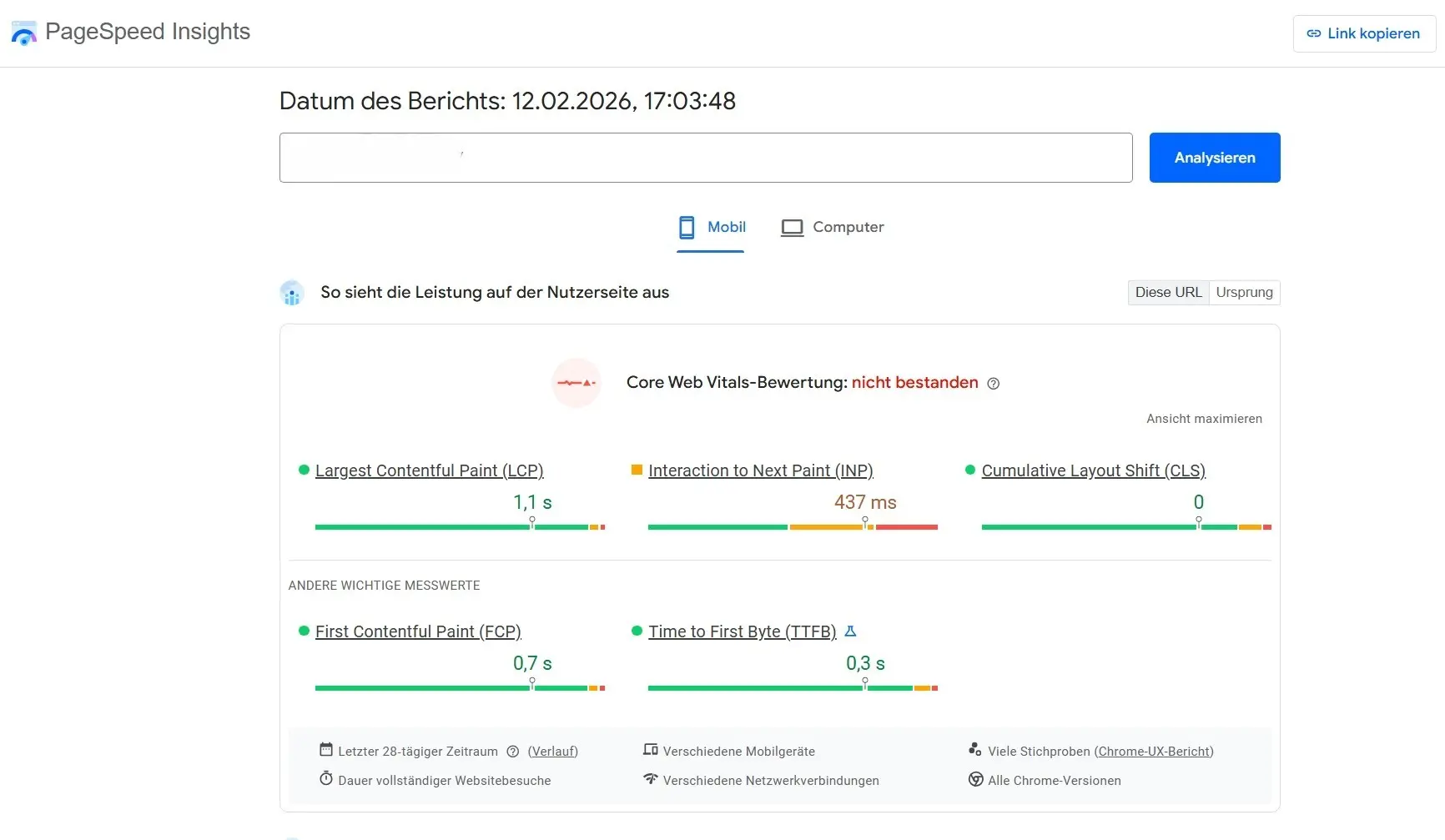Click the laptop icon on the Computer tab
1445x840 pixels.
coord(792,227)
